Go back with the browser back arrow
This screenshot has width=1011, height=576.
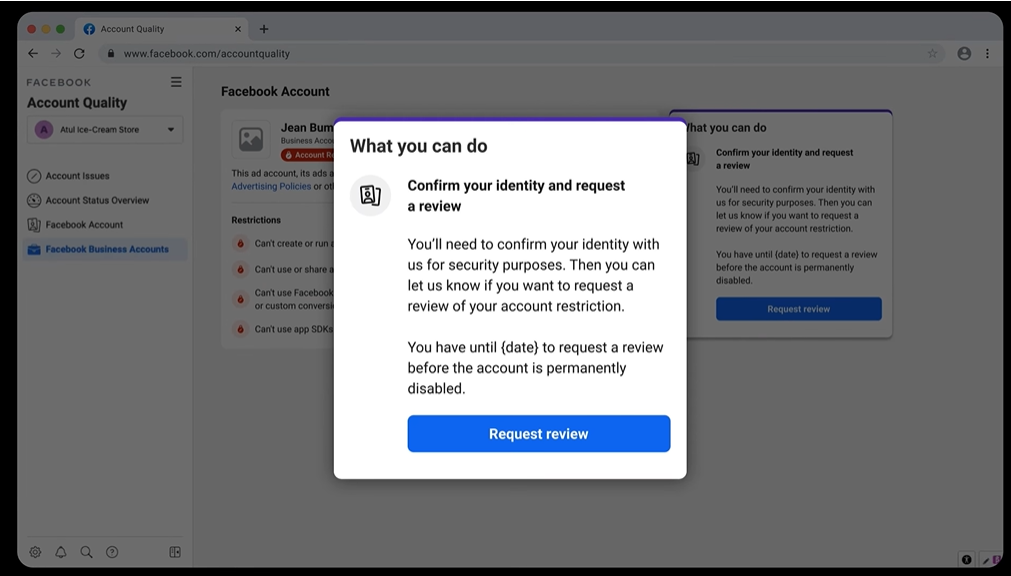pos(33,54)
